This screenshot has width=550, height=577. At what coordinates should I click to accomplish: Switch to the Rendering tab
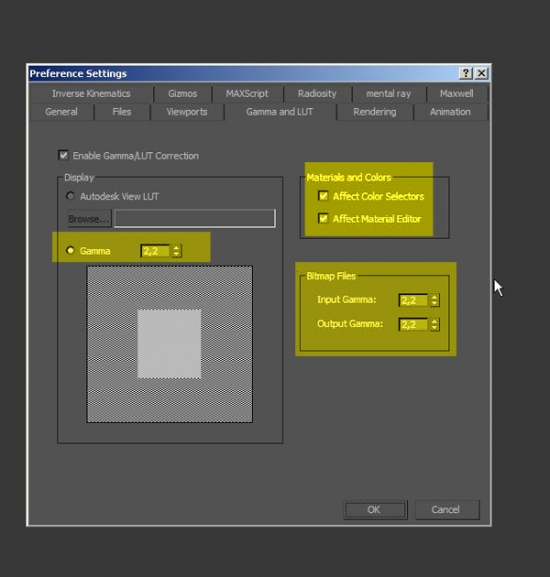375,112
